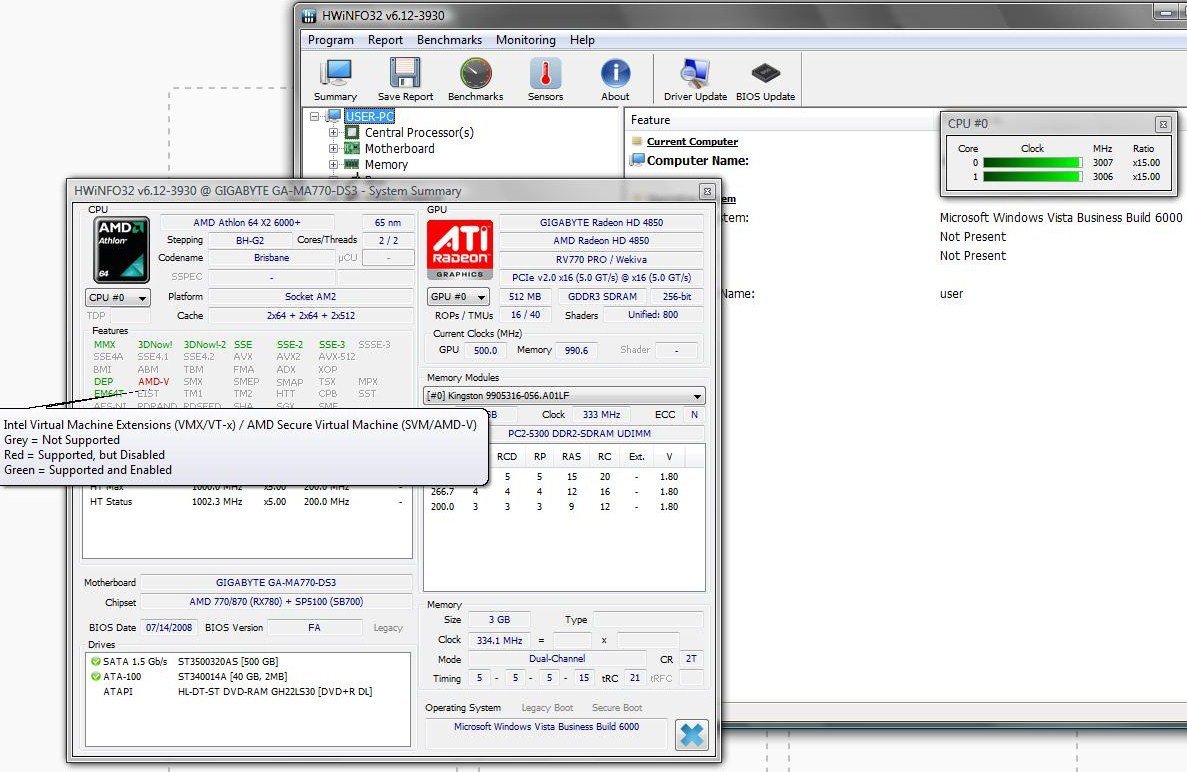Click the AMD 770/870 chipset field
This screenshot has height=772, width=1187.
(x=276, y=602)
